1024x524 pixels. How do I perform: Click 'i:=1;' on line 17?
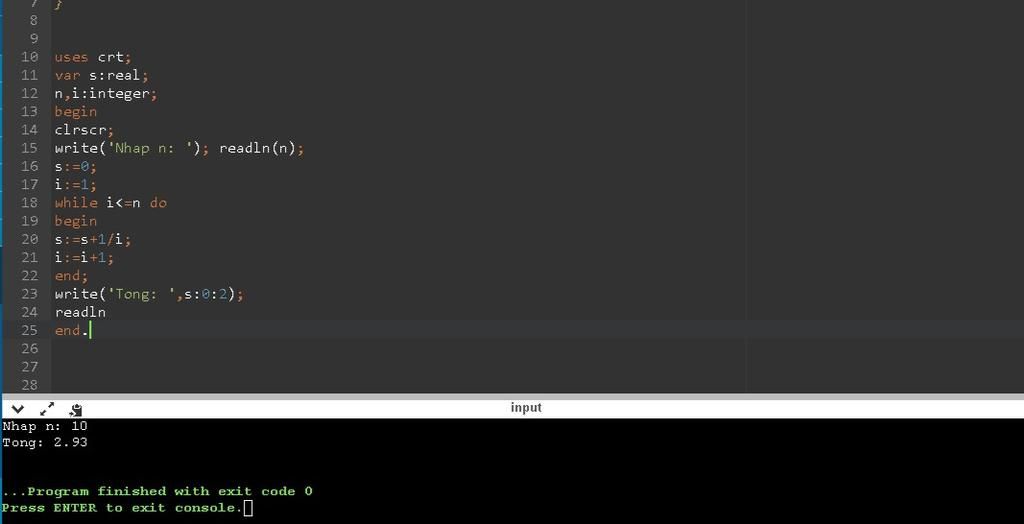pyautogui.click(x=76, y=185)
